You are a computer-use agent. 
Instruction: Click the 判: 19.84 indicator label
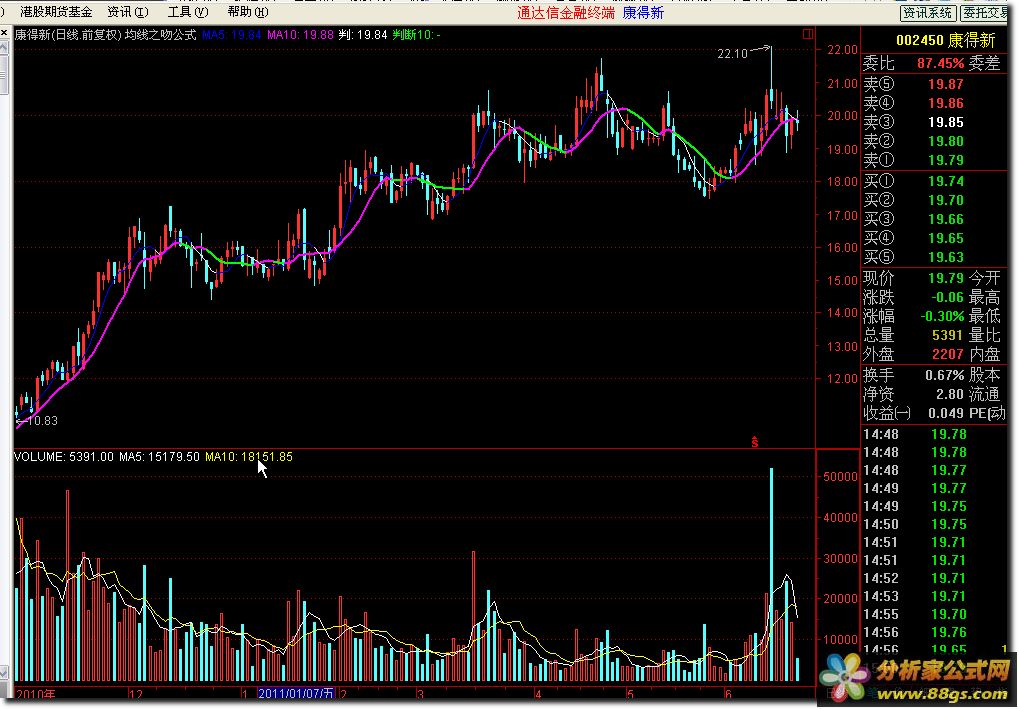tap(363, 34)
